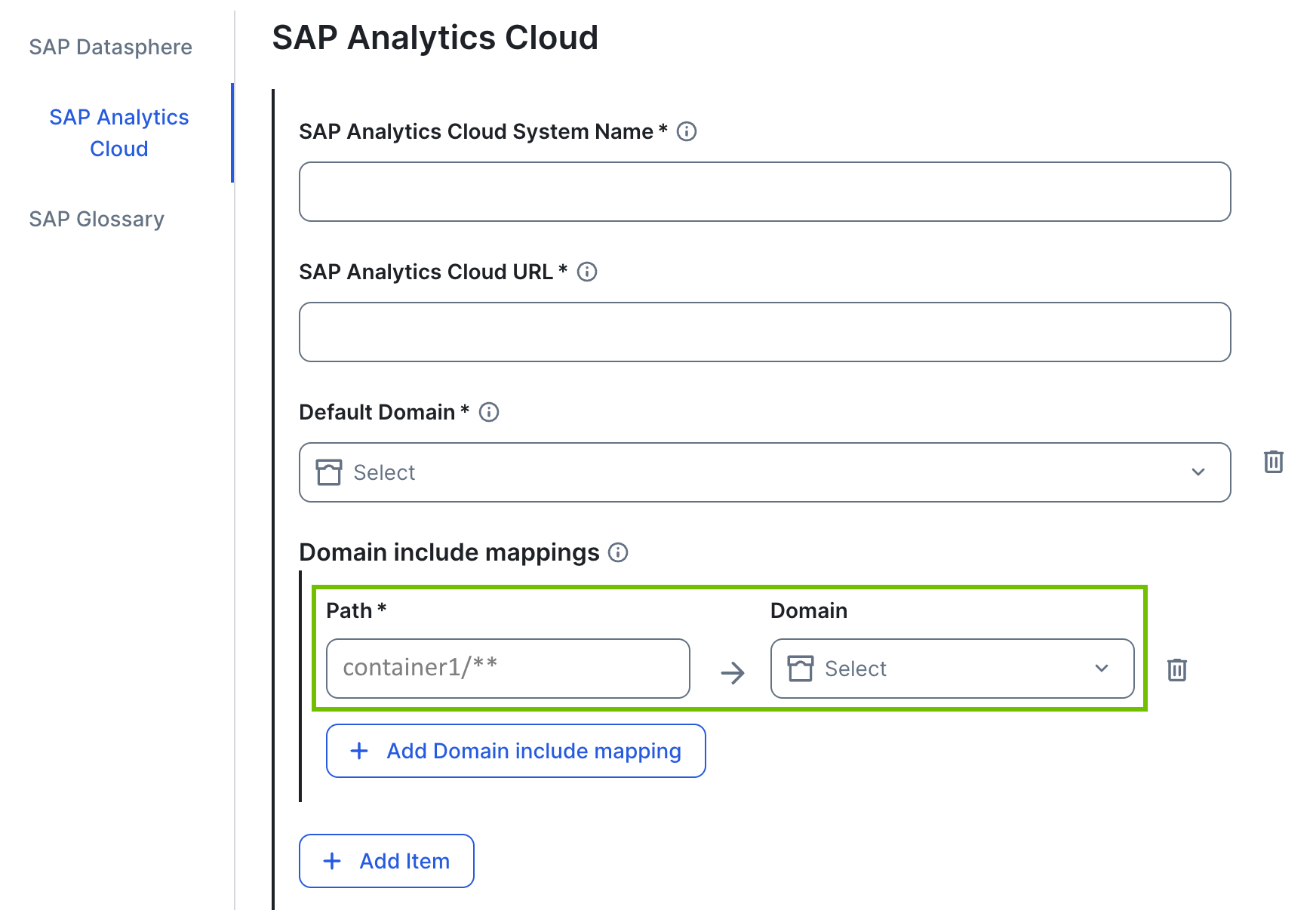Click the plus icon on Add Item button
This screenshot has height=910, width=1316.
332,861
